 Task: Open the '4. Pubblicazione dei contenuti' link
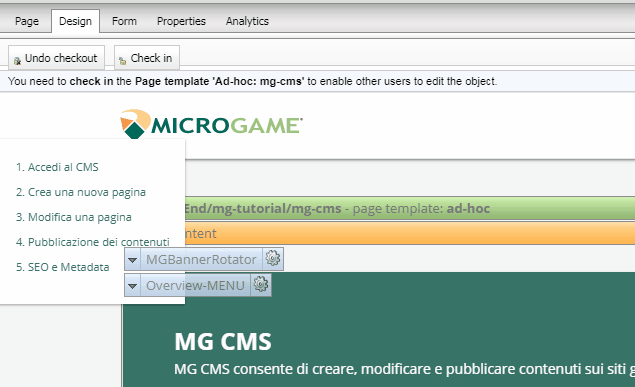pyautogui.click(x=93, y=242)
